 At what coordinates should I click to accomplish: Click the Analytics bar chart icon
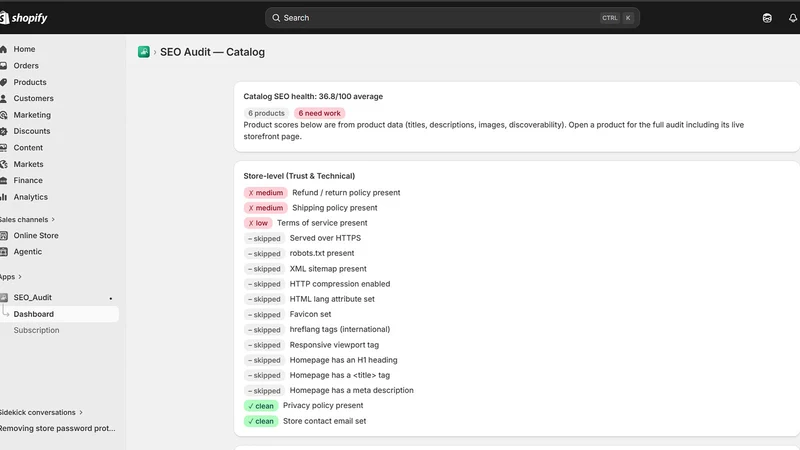pyautogui.click(x=4, y=197)
